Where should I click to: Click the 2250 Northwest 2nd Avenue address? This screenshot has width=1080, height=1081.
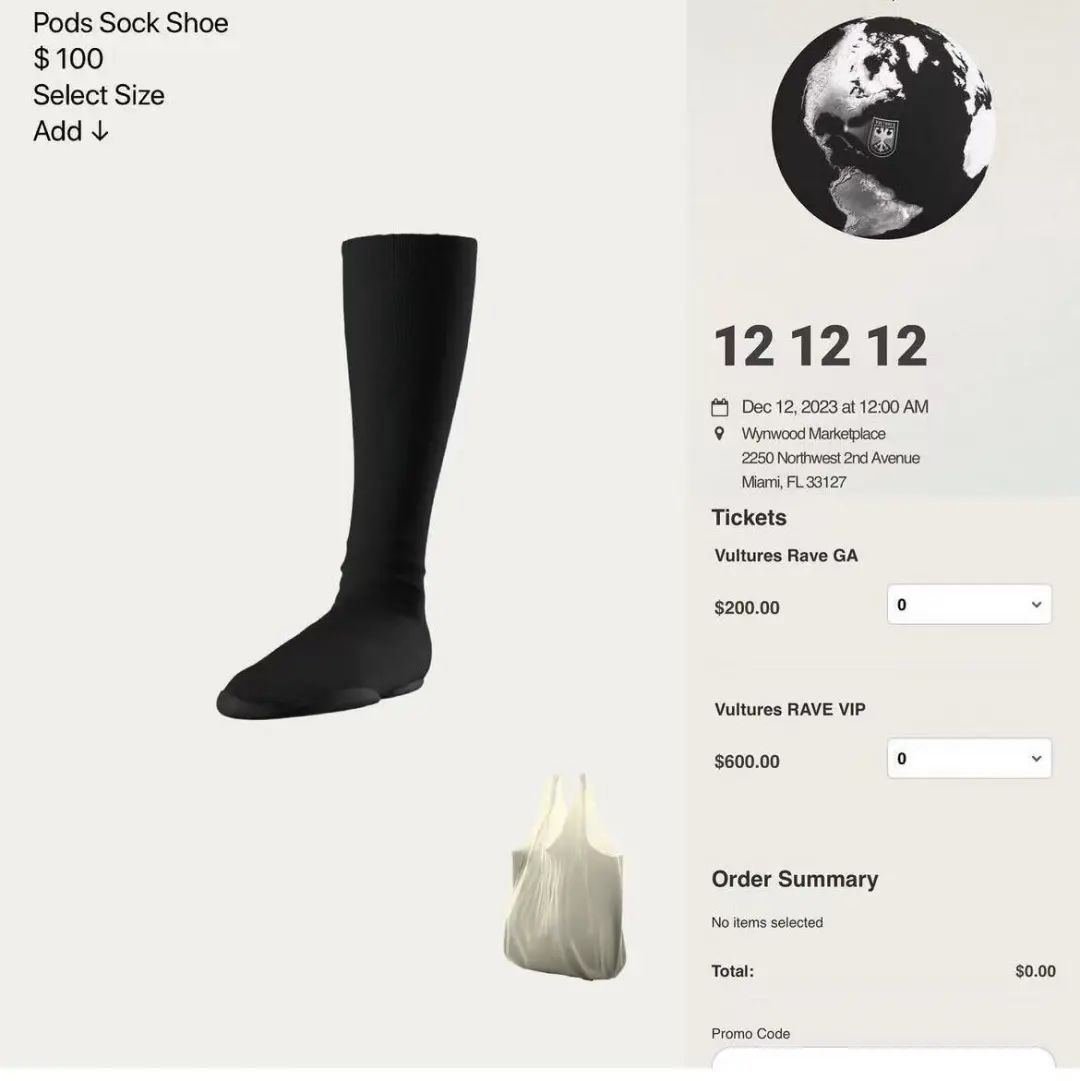831,458
